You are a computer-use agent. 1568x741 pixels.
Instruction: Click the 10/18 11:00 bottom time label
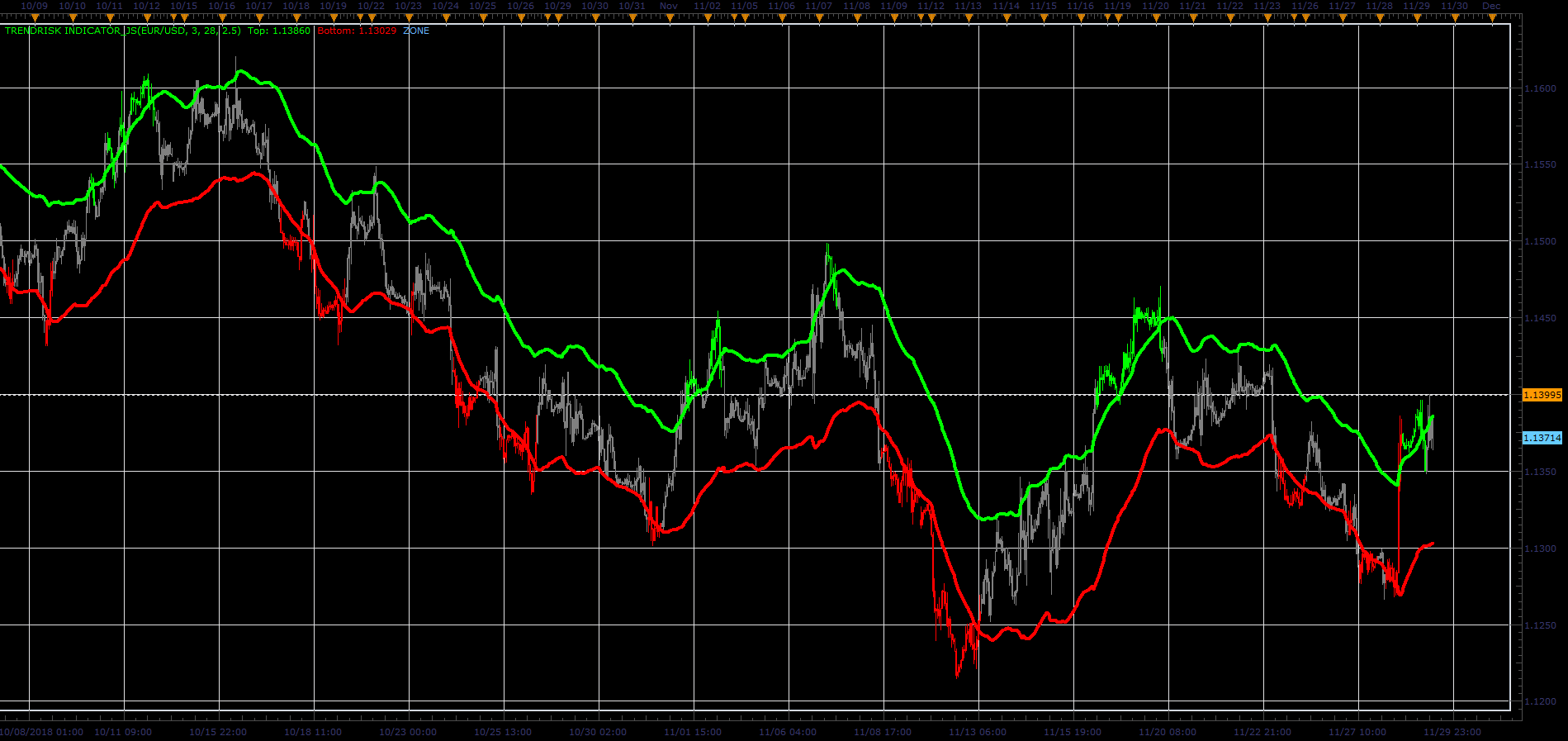point(313,732)
